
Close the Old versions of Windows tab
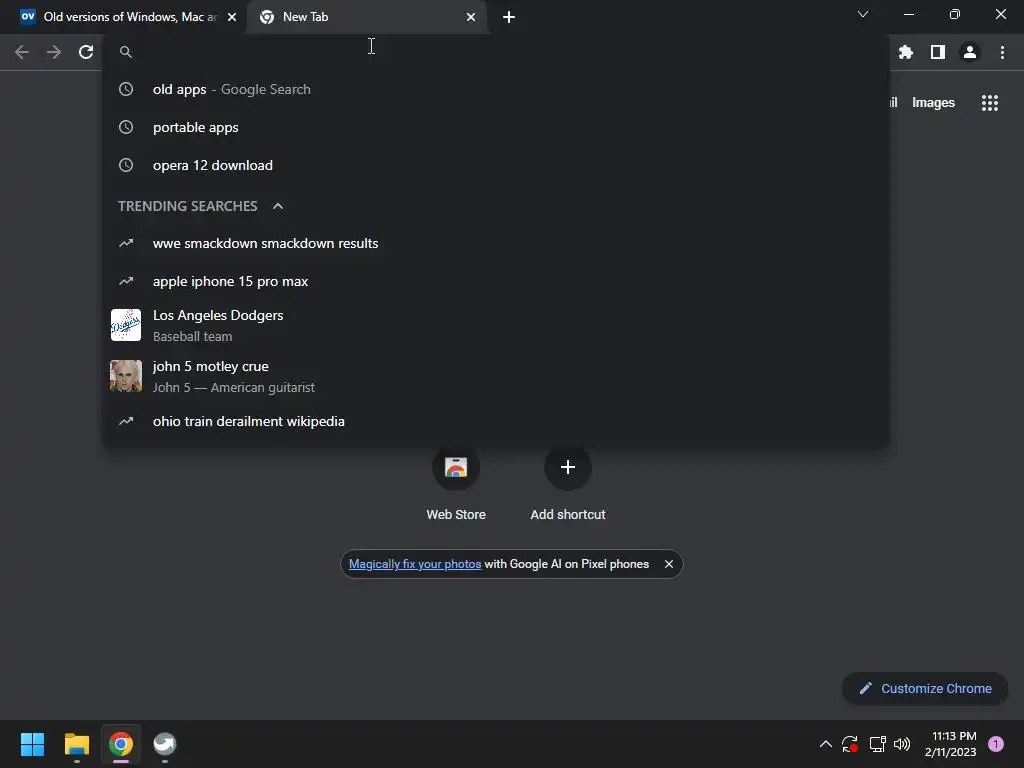coord(232,17)
